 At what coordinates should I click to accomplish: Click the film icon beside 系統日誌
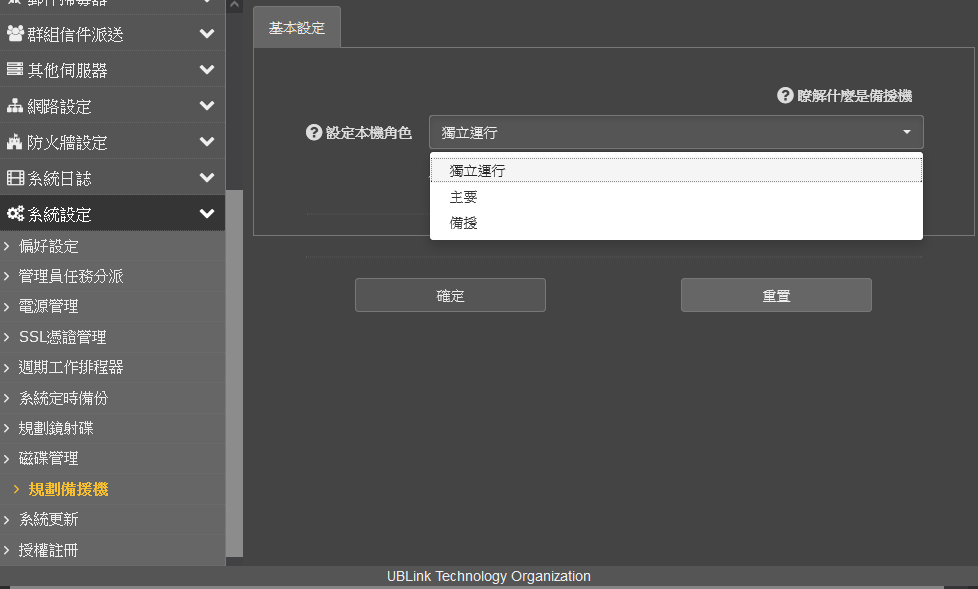(x=15, y=178)
